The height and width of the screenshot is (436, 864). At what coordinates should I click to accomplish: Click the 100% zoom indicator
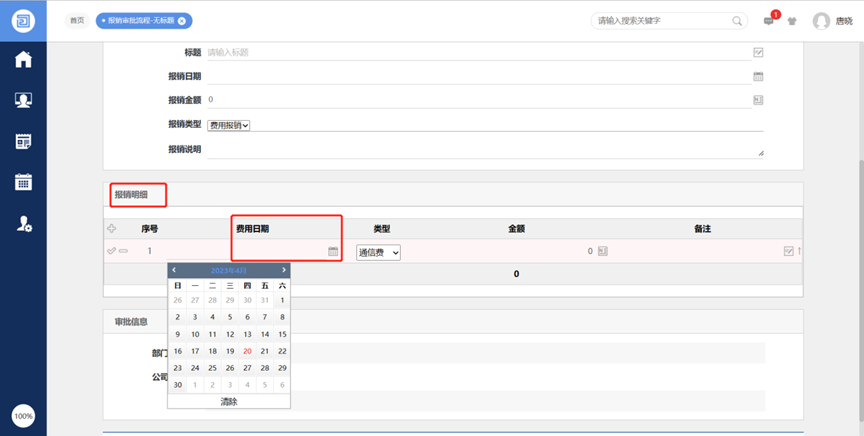coord(23,416)
